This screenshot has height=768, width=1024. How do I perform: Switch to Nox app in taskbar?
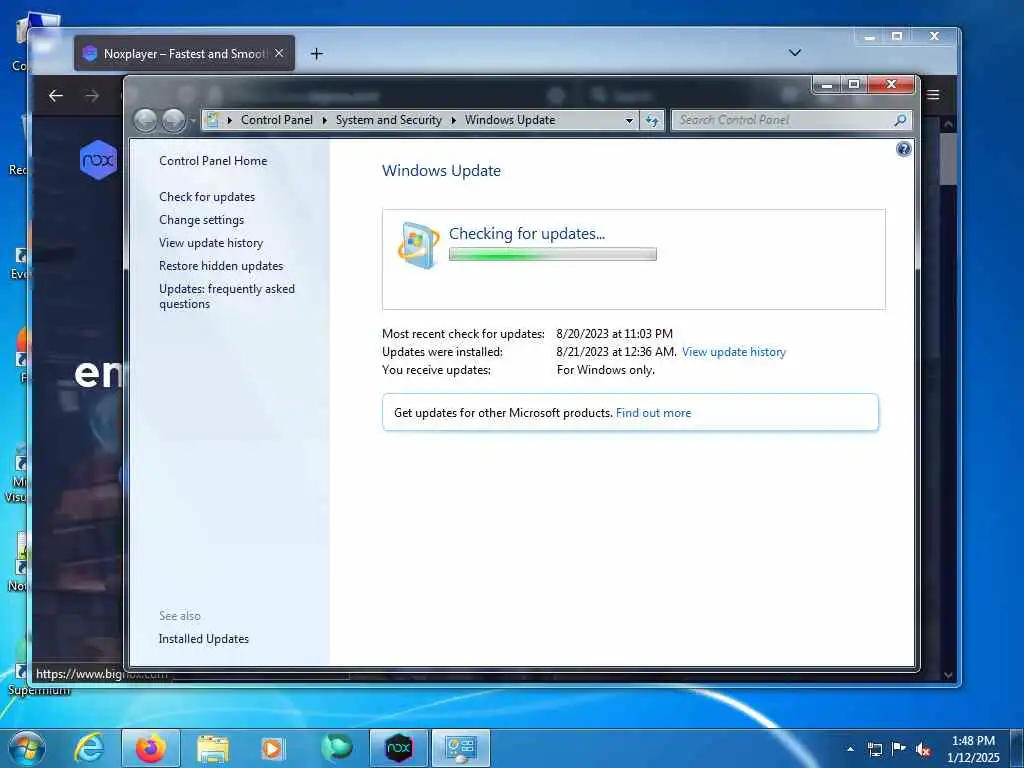(398, 748)
